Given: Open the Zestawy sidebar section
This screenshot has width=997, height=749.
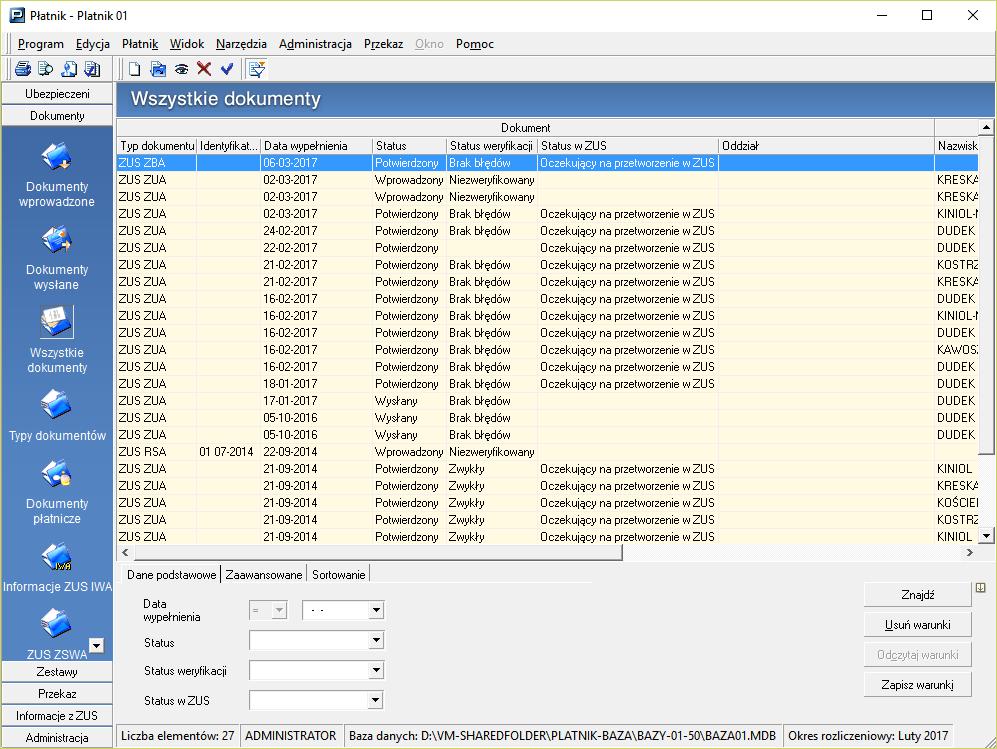Looking at the screenshot, I should (x=57, y=671).
